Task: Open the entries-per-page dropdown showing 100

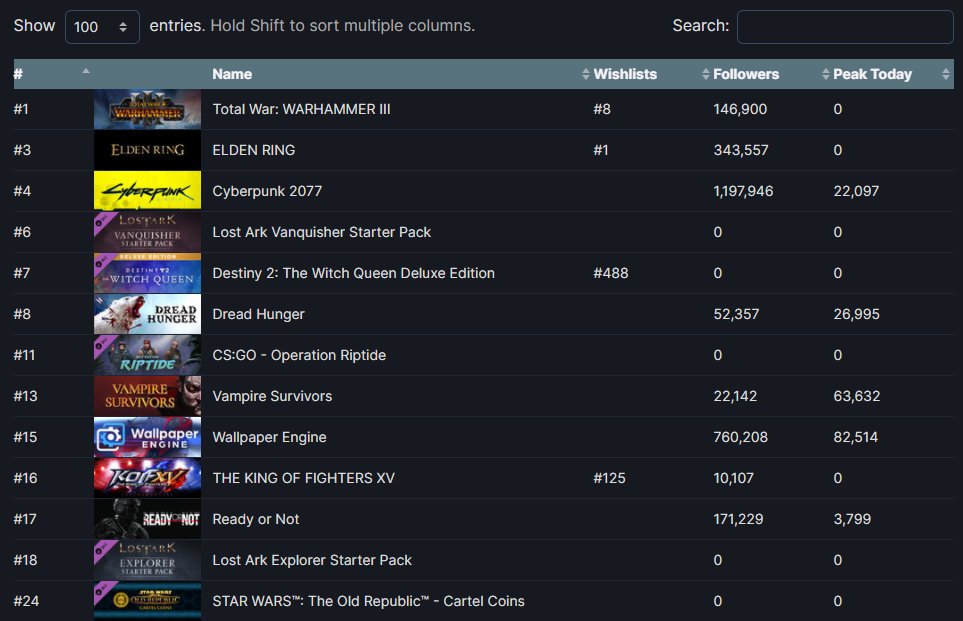Action: pos(102,27)
